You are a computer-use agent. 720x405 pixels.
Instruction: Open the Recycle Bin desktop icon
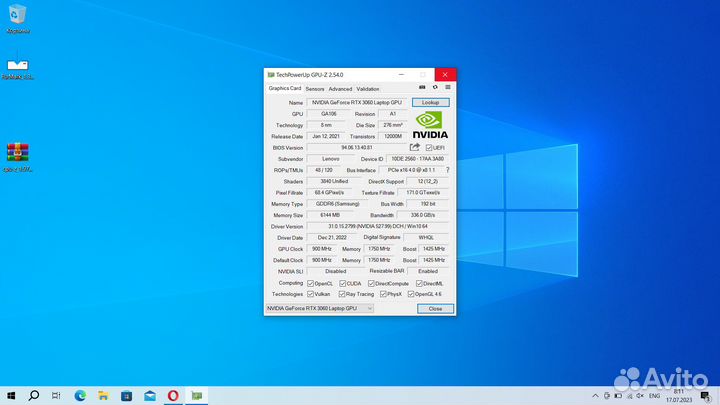[x=17, y=15]
